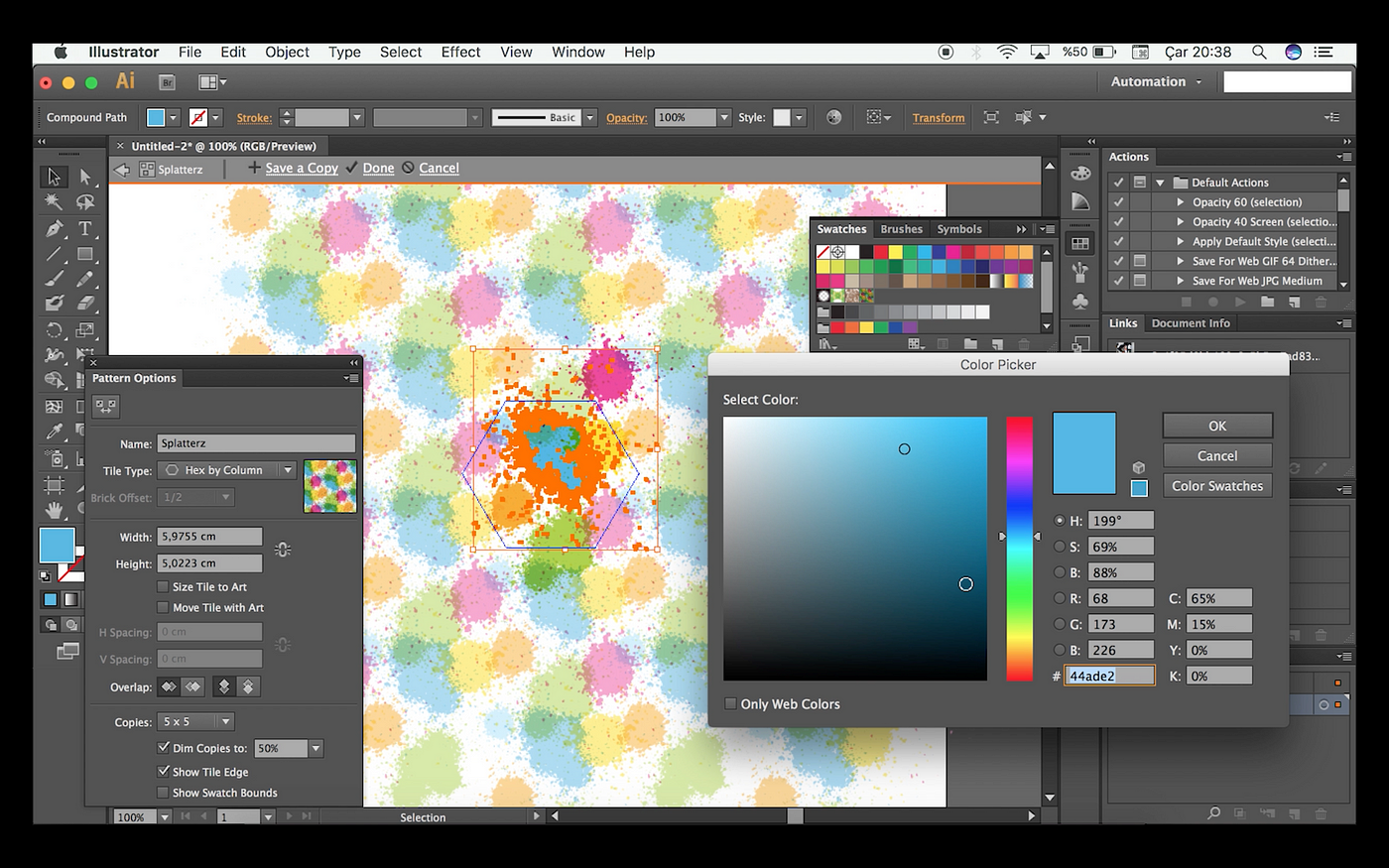Select the Artboard tool

tap(54, 484)
